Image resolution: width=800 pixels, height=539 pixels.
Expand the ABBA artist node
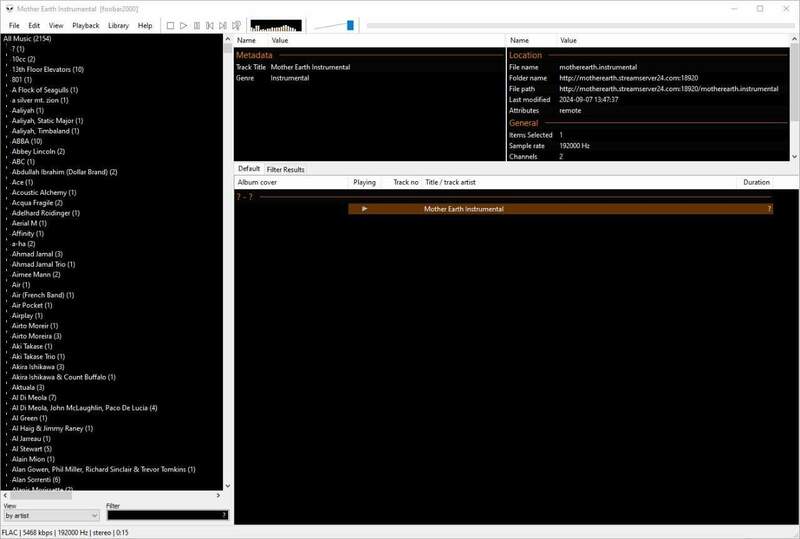pyautogui.click(x=7, y=142)
